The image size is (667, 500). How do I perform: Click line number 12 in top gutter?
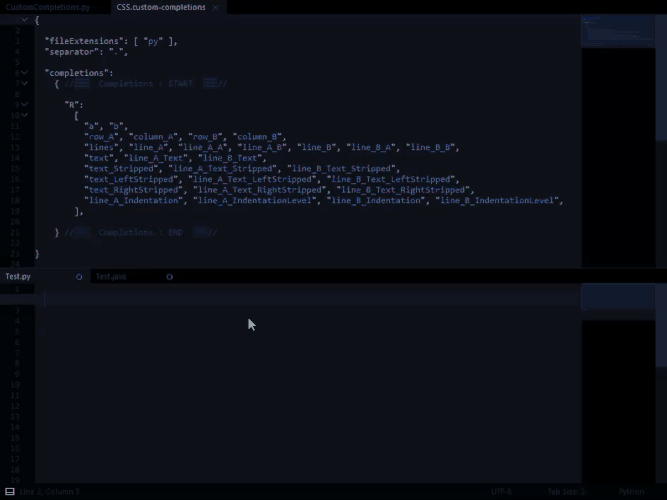click(15, 137)
